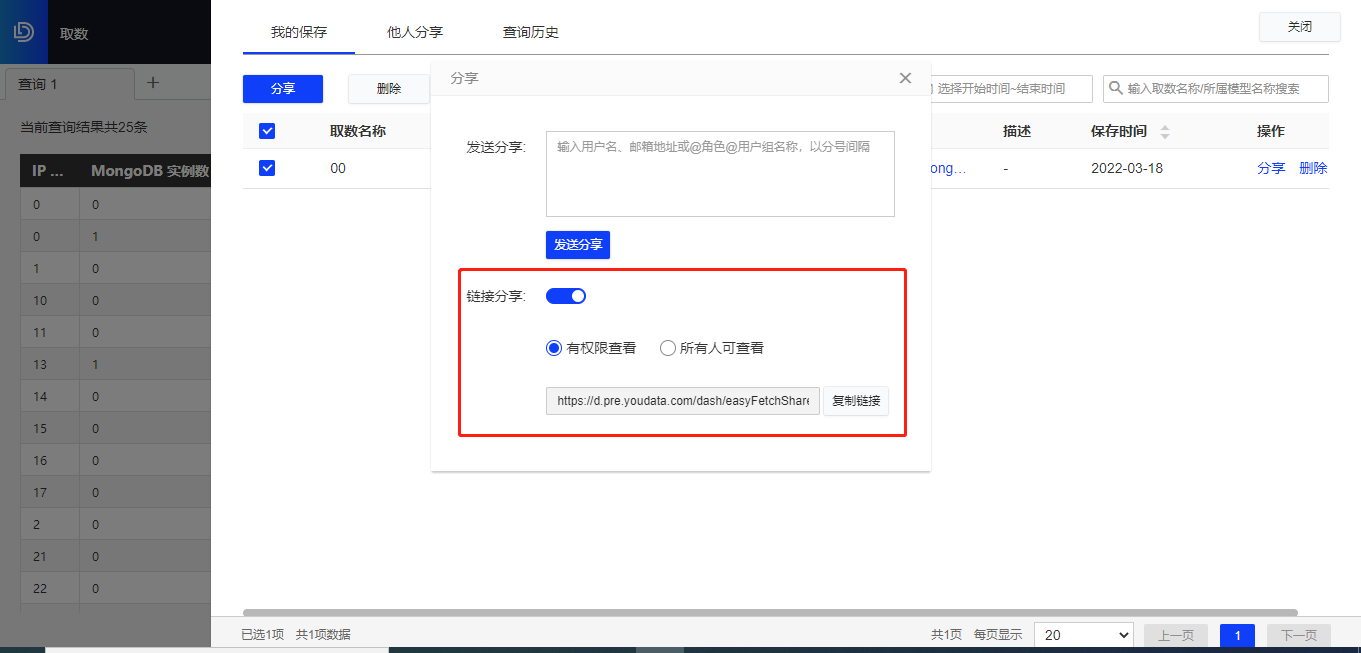This screenshot has height=653, width=1361.
Task: Click the magnifier icon in the search box
Action: (x=1116, y=89)
